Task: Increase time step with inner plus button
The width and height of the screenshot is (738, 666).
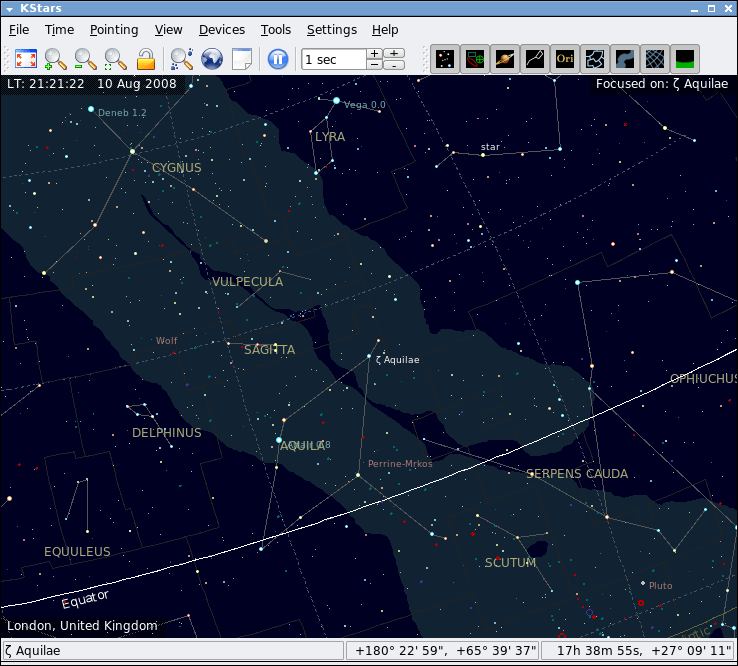Action: pos(375,54)
